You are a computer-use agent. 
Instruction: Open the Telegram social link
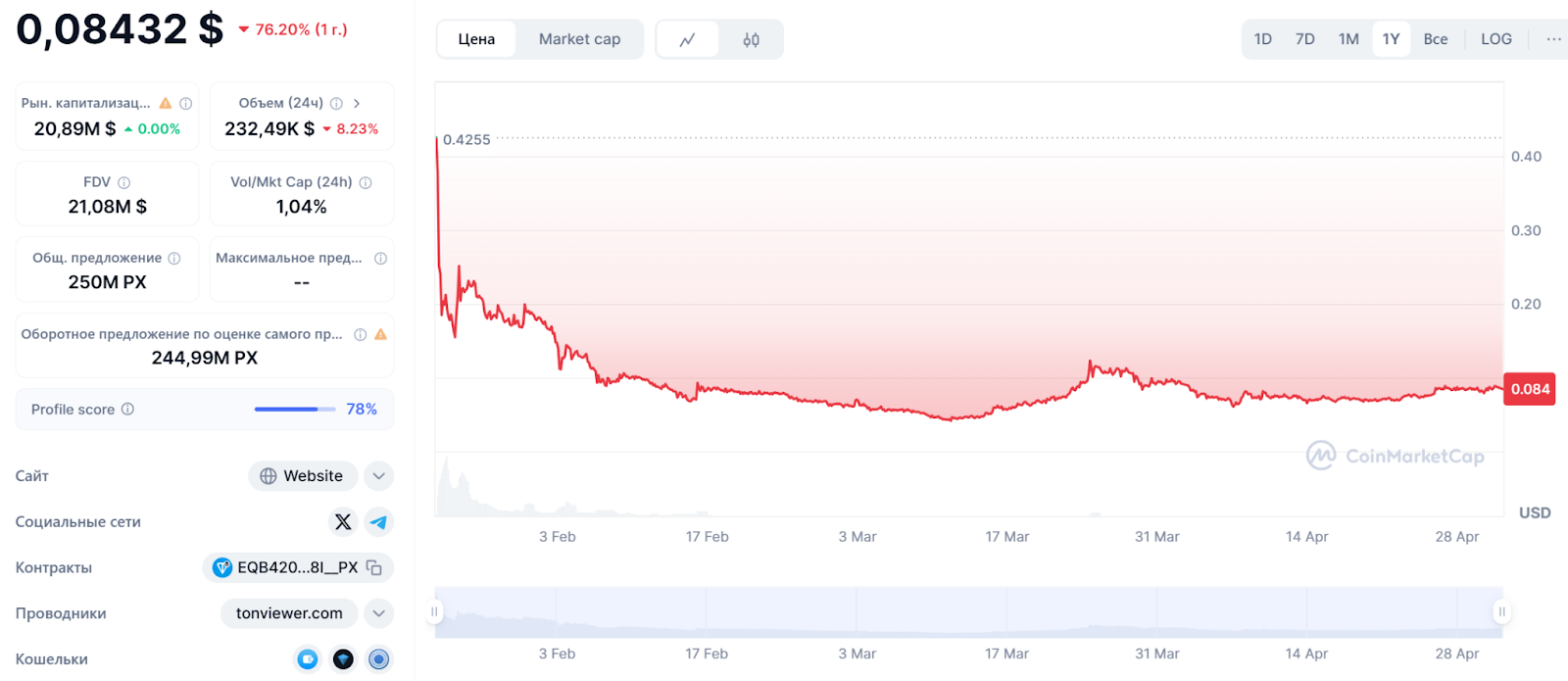point(378,522)
